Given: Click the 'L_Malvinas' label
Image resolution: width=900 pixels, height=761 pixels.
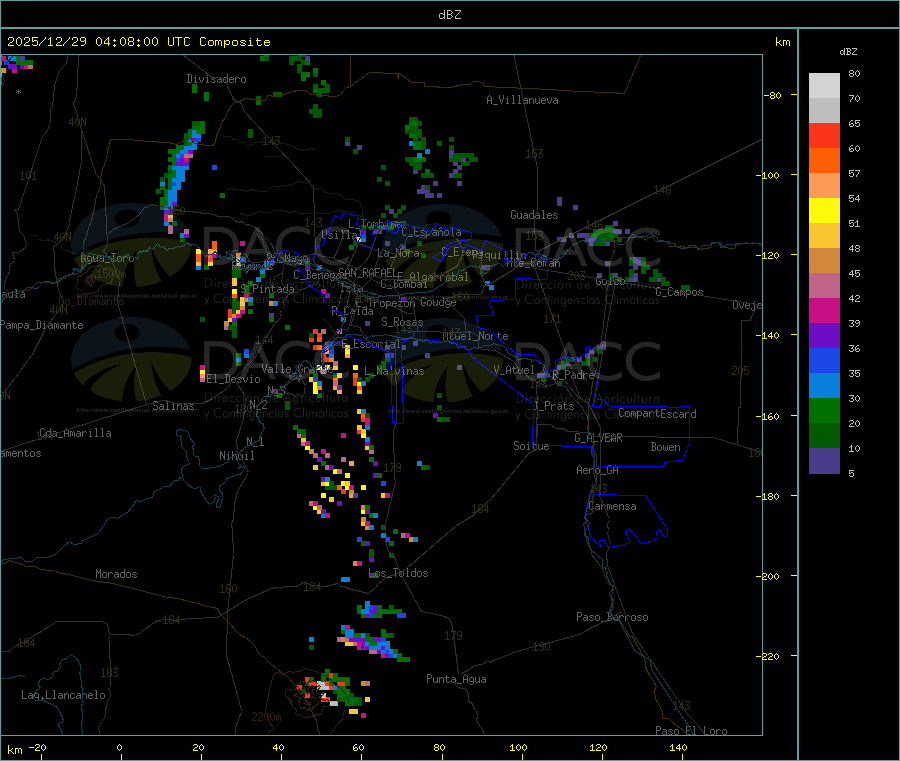Looking at the screenshot, I should pos(394,371).
